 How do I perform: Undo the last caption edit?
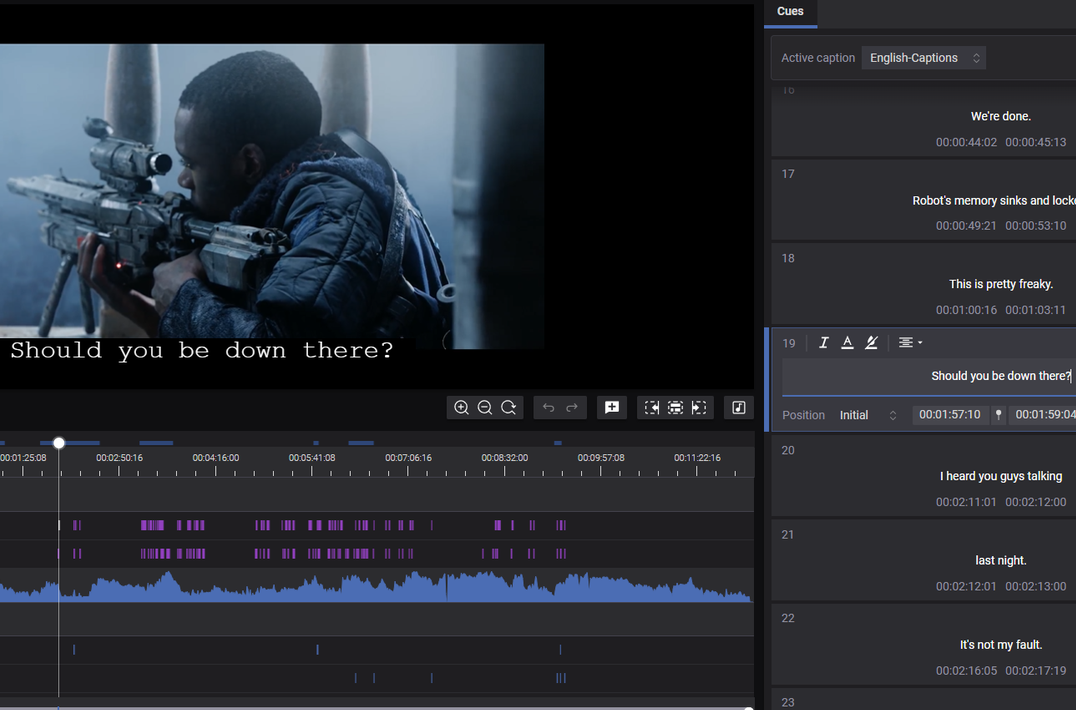(x=548, y=407)
